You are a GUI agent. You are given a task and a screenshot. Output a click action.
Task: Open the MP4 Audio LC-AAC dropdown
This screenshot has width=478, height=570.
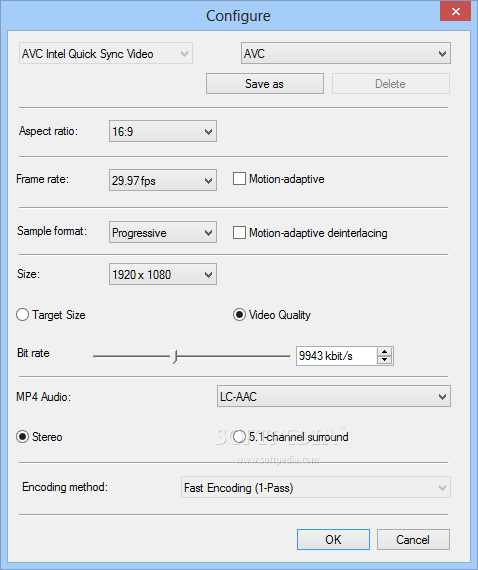pos(334,396)
